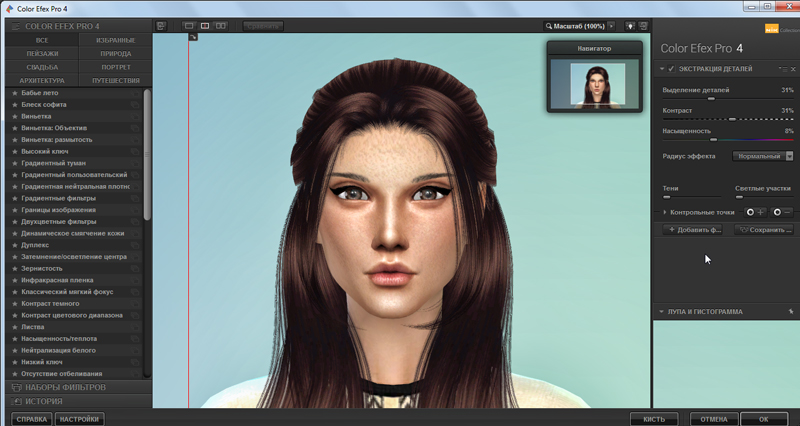Open presets icon for Виньетка: Объектив
The image size is (800, 426).
(x=135, y=128)
